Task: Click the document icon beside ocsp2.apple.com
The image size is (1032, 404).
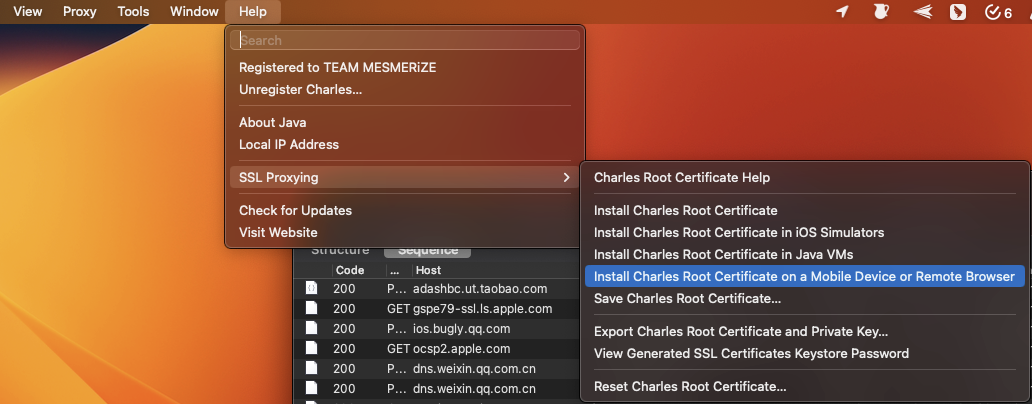Action: point(311,349)
